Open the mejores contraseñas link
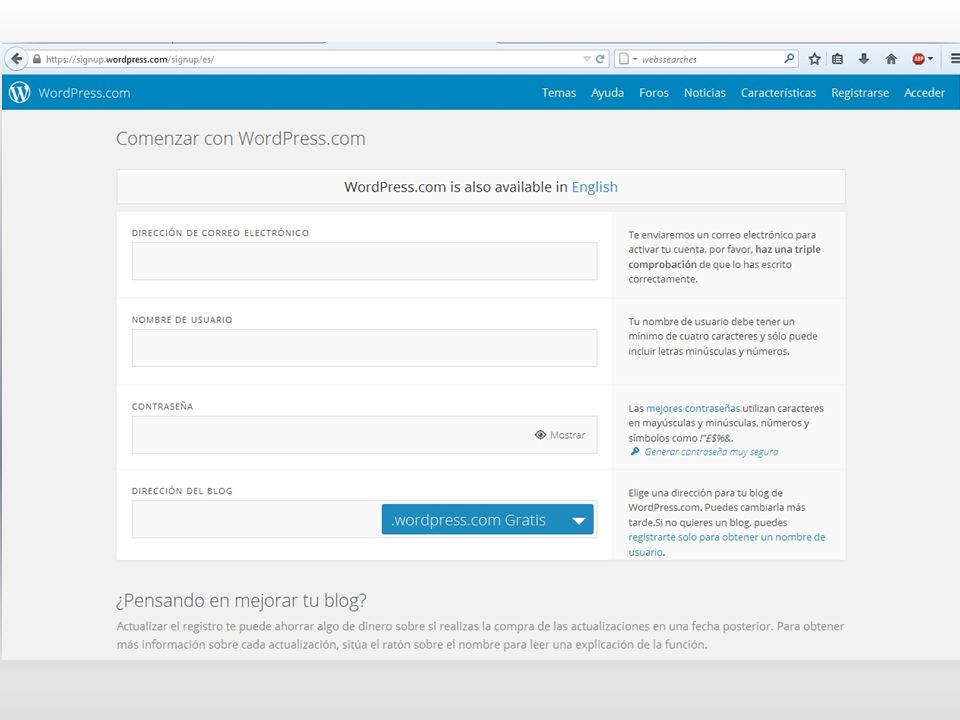Screen dimensions: 960x720 pyautogui.click(x=693, y=408)
